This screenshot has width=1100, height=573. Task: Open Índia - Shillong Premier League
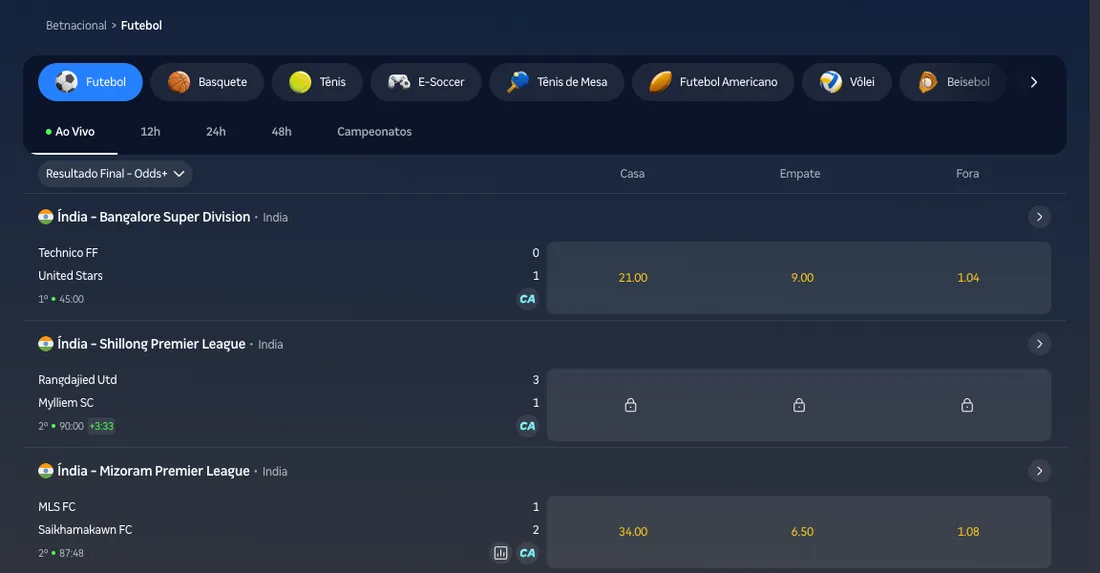click(151, 344)
